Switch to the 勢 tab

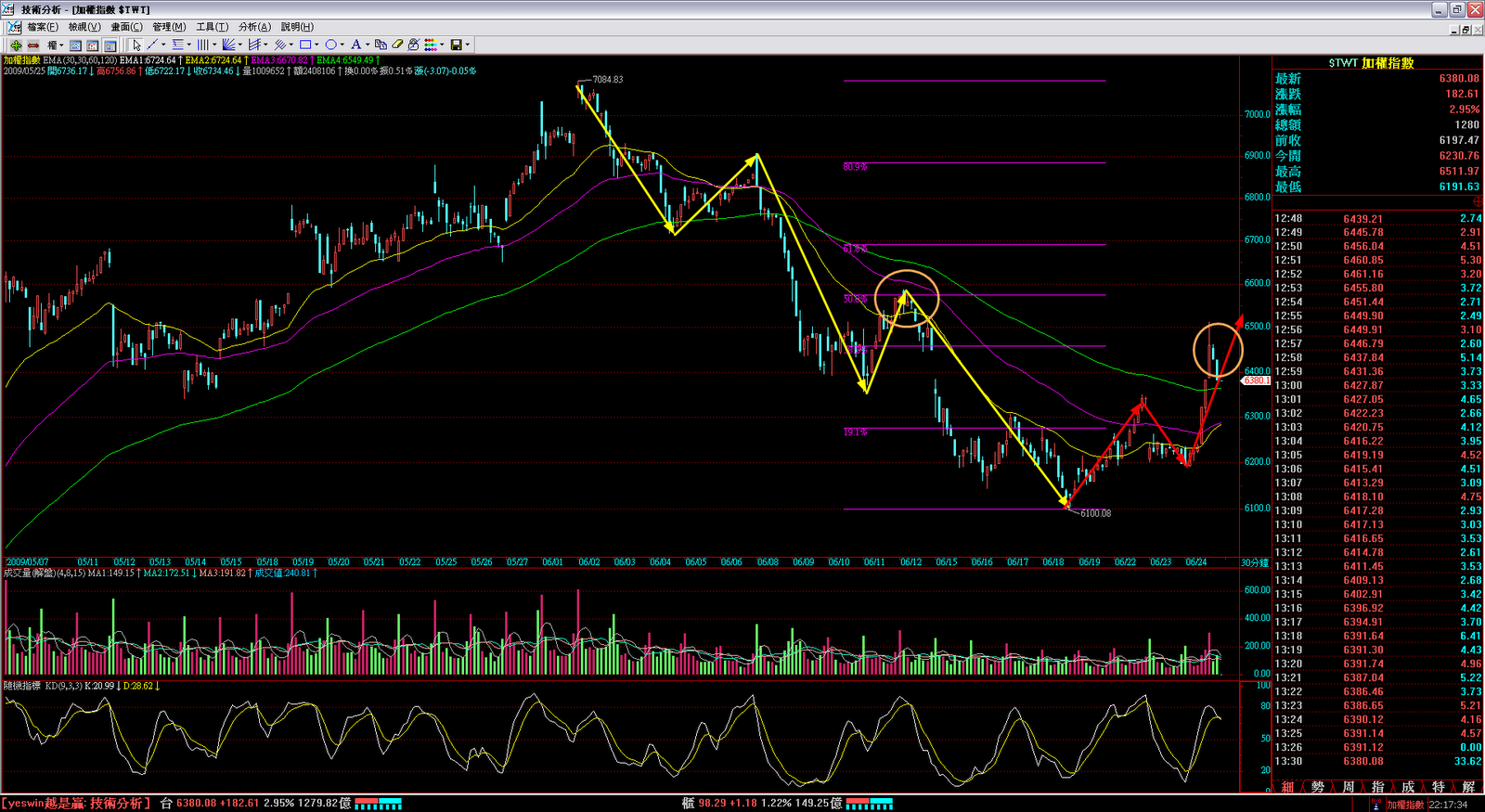(x=1318, y=787)
